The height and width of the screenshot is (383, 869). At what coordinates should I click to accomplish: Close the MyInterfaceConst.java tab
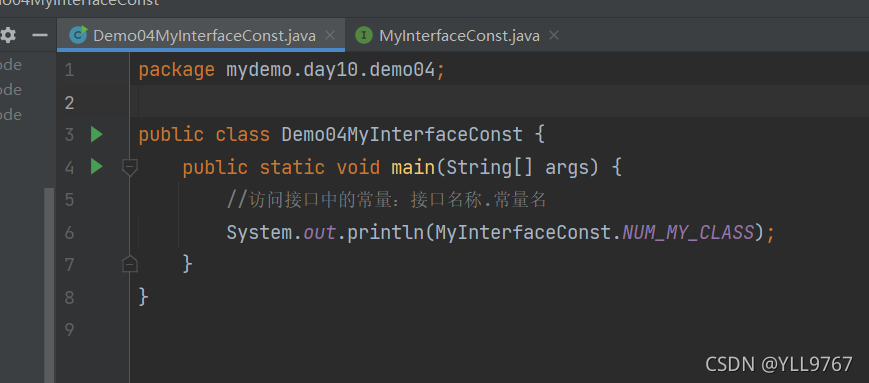click(554, 36)
